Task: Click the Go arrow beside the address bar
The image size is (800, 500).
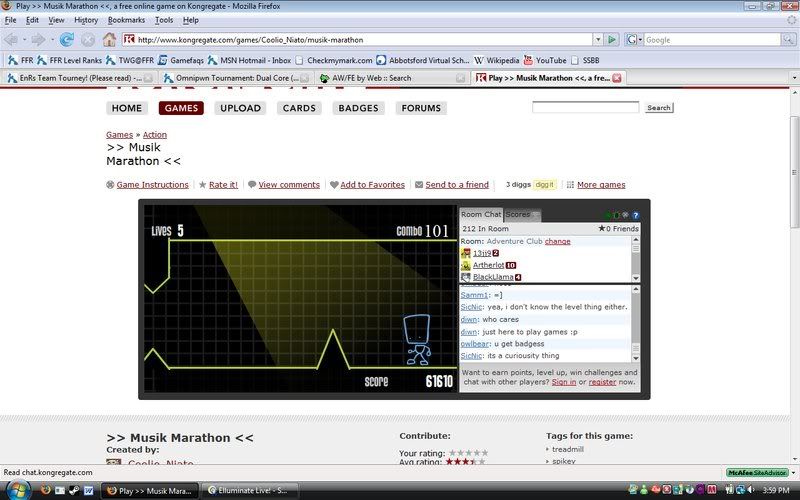Action: 612,40
